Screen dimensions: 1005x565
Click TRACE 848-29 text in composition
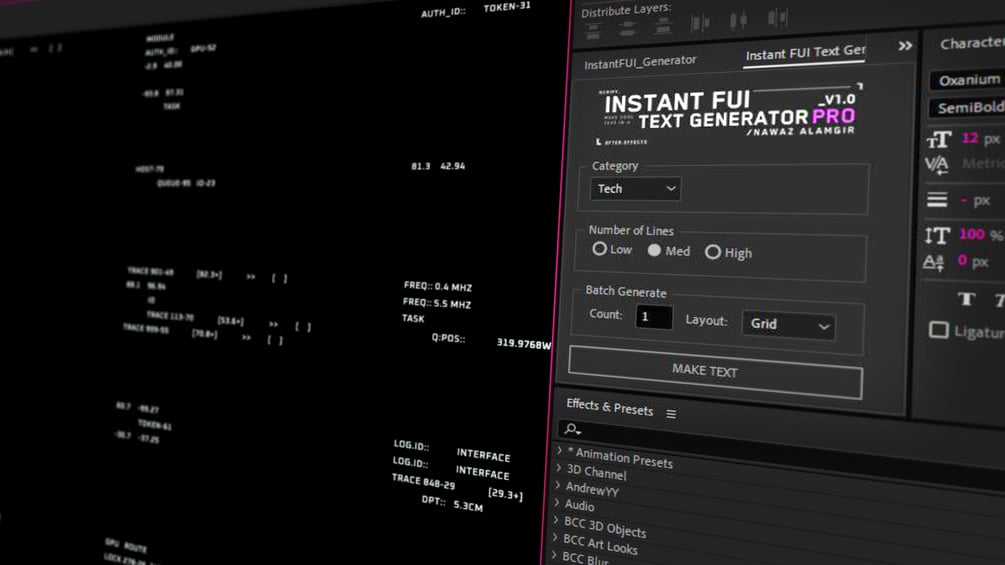tap(423, 482)
